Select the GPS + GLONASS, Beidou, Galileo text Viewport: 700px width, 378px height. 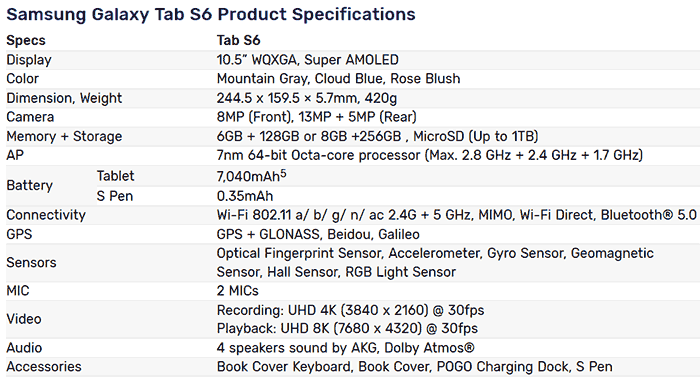tap(318, 235)
